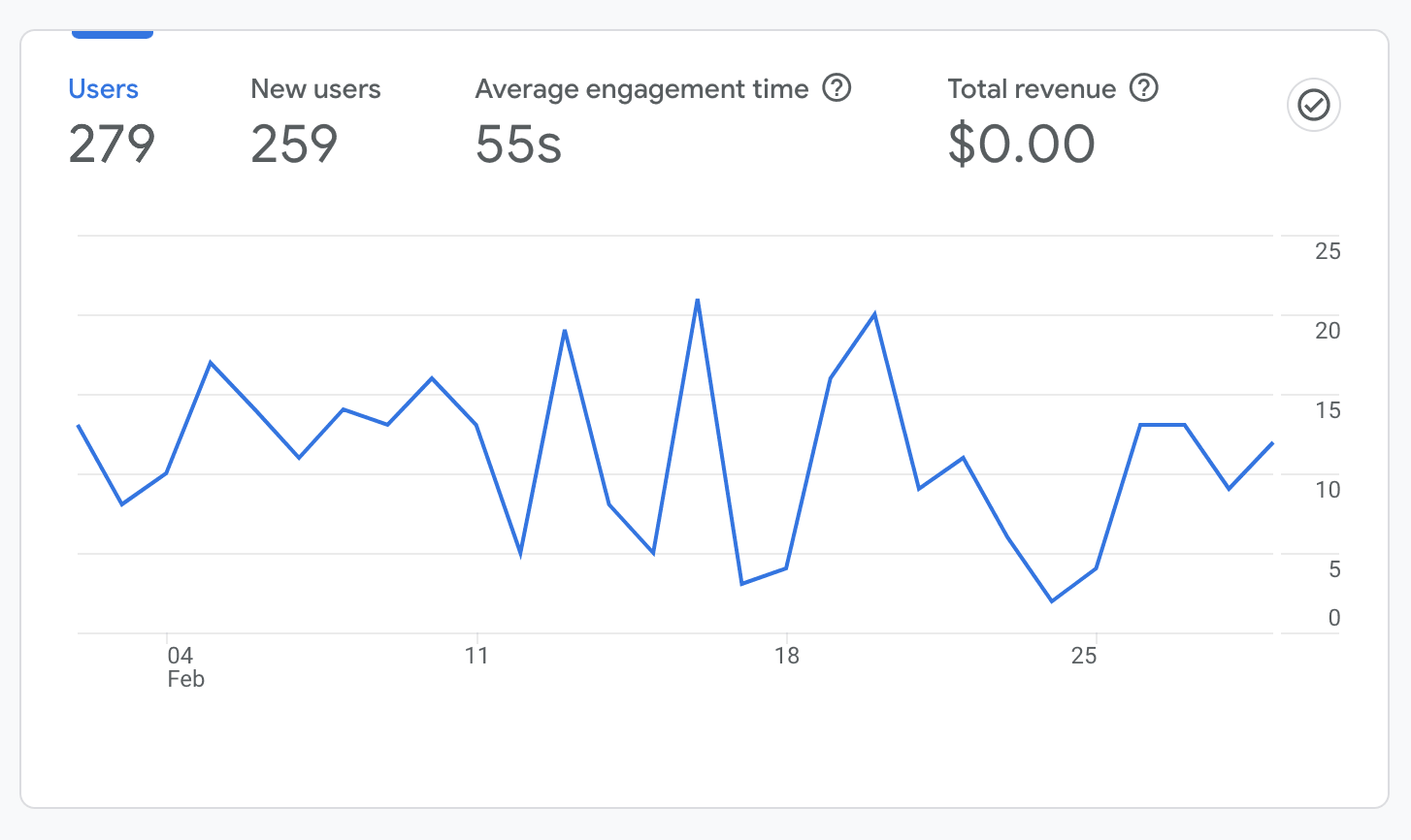Click the 55s engagement time value
1411x840 pixels.
click(x=518, y=145)
